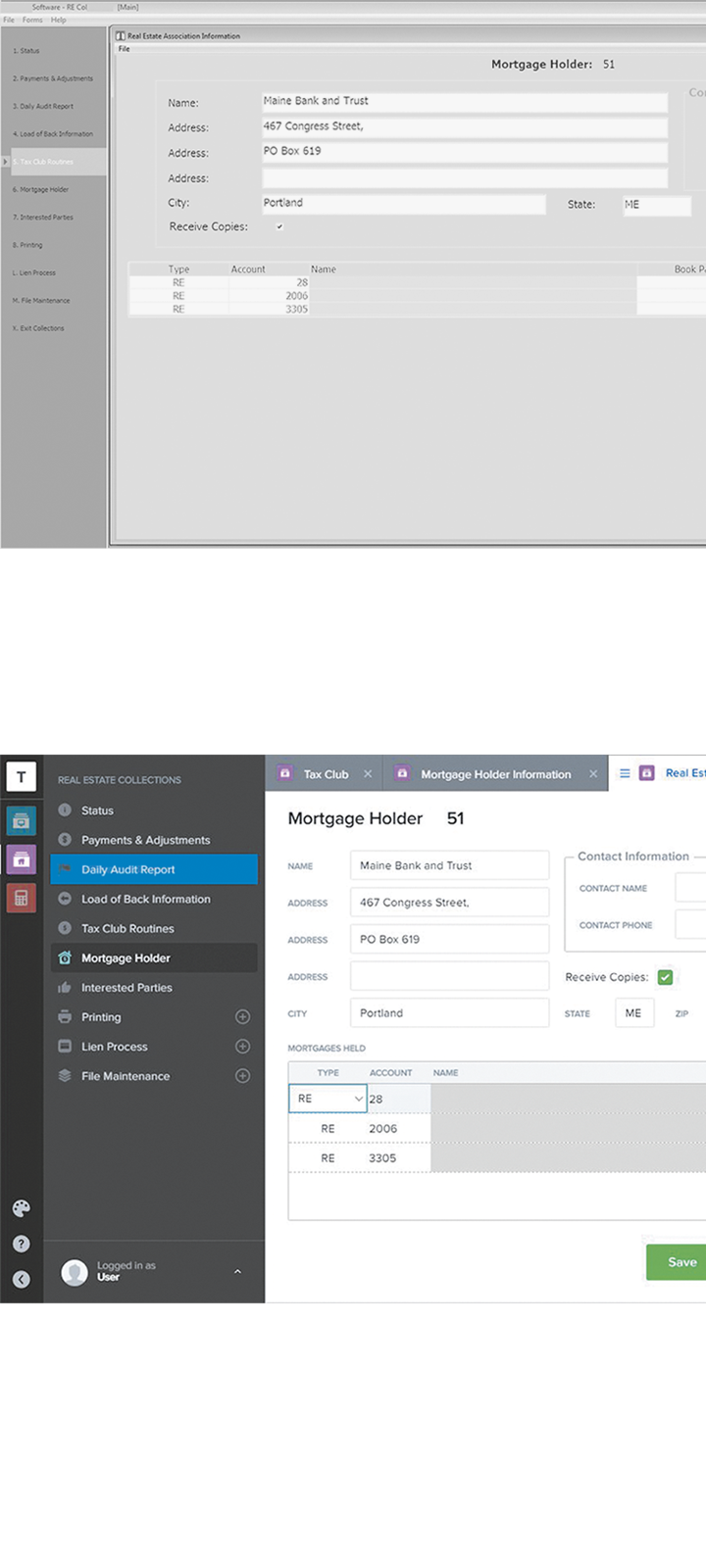Select L. Lien Process in legacy sidebar
Viewport: 706px width, 1568px height.
point(33,272)
